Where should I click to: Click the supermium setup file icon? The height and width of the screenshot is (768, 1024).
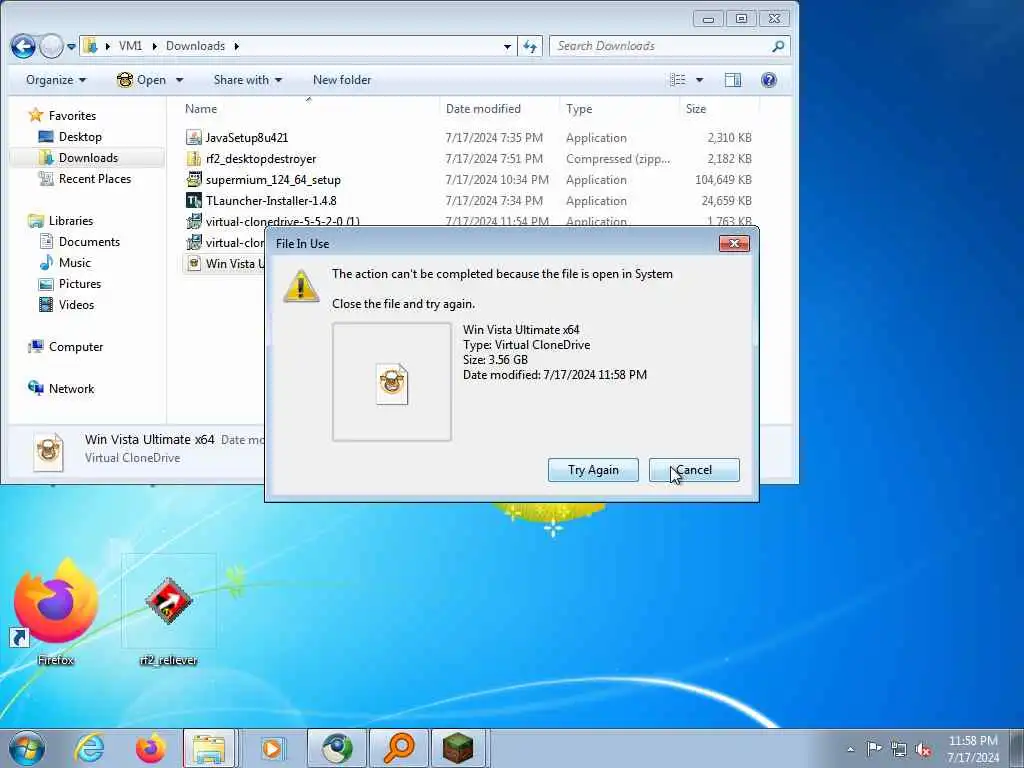pyautogui.click(x=193, y=179)
